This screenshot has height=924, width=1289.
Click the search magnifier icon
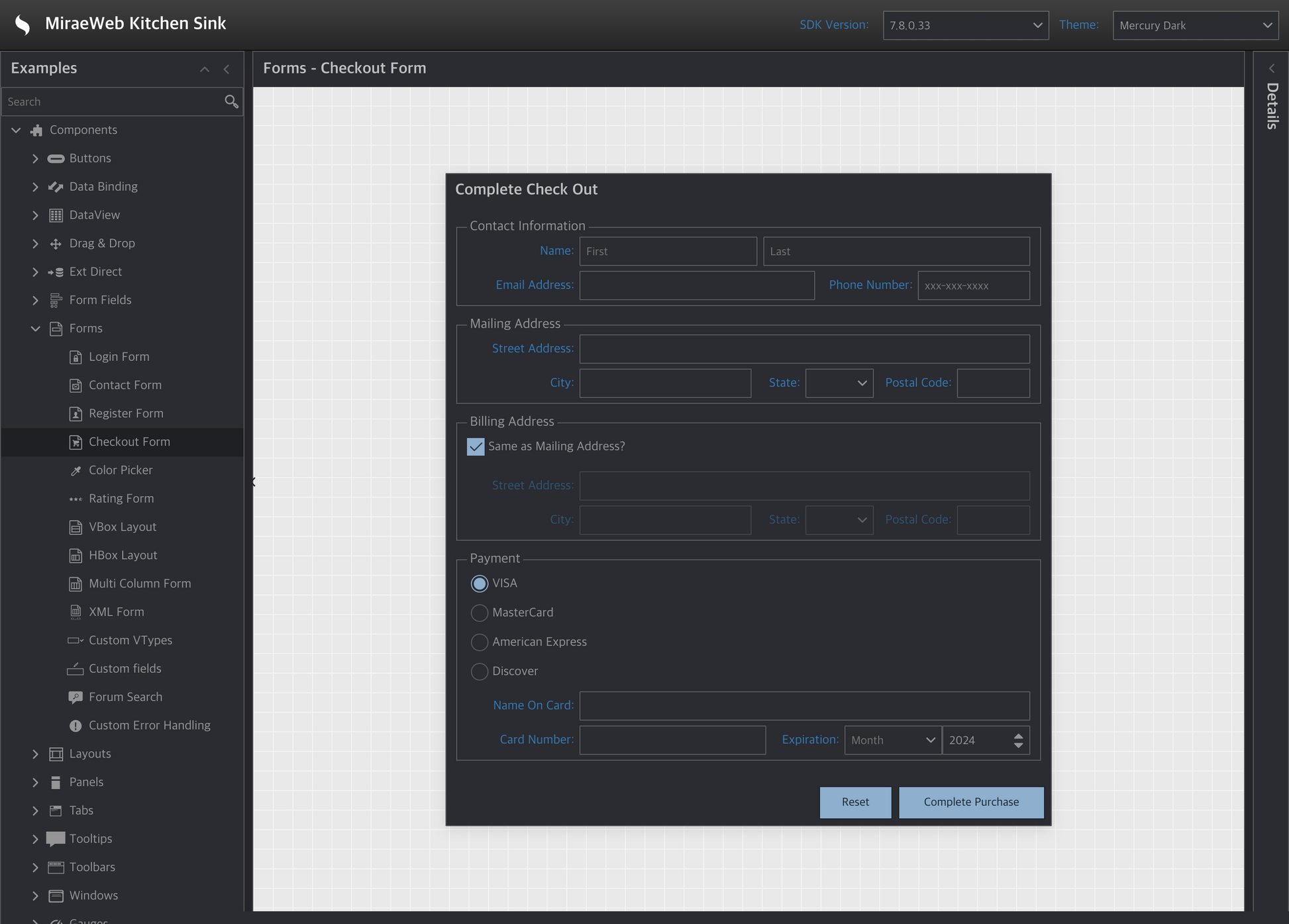(x=231, y=101)
